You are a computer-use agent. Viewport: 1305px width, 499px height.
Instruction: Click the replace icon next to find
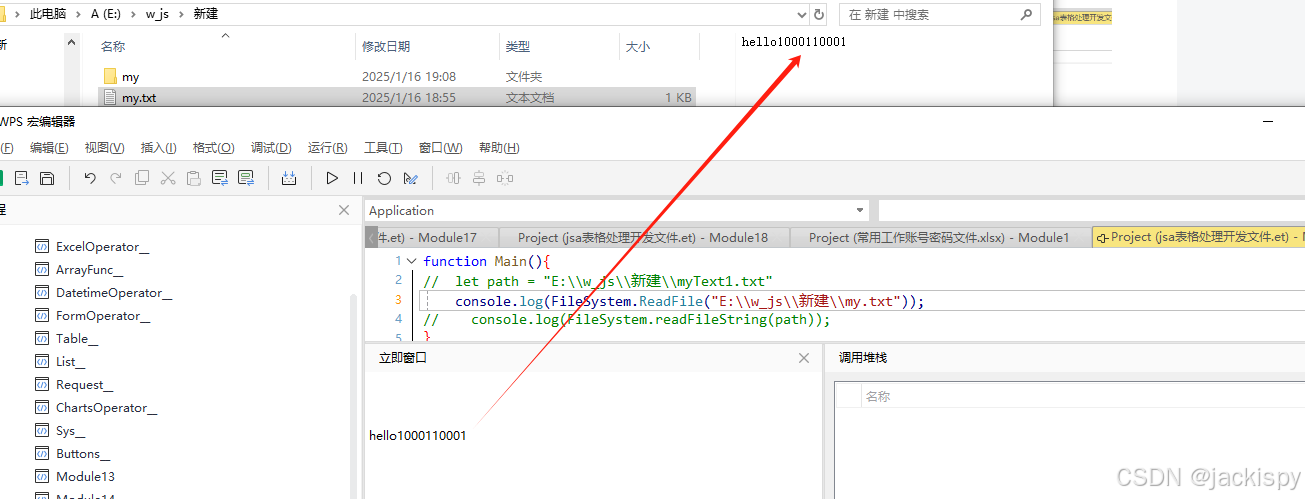pyautogui.click(x=246, y=178)
